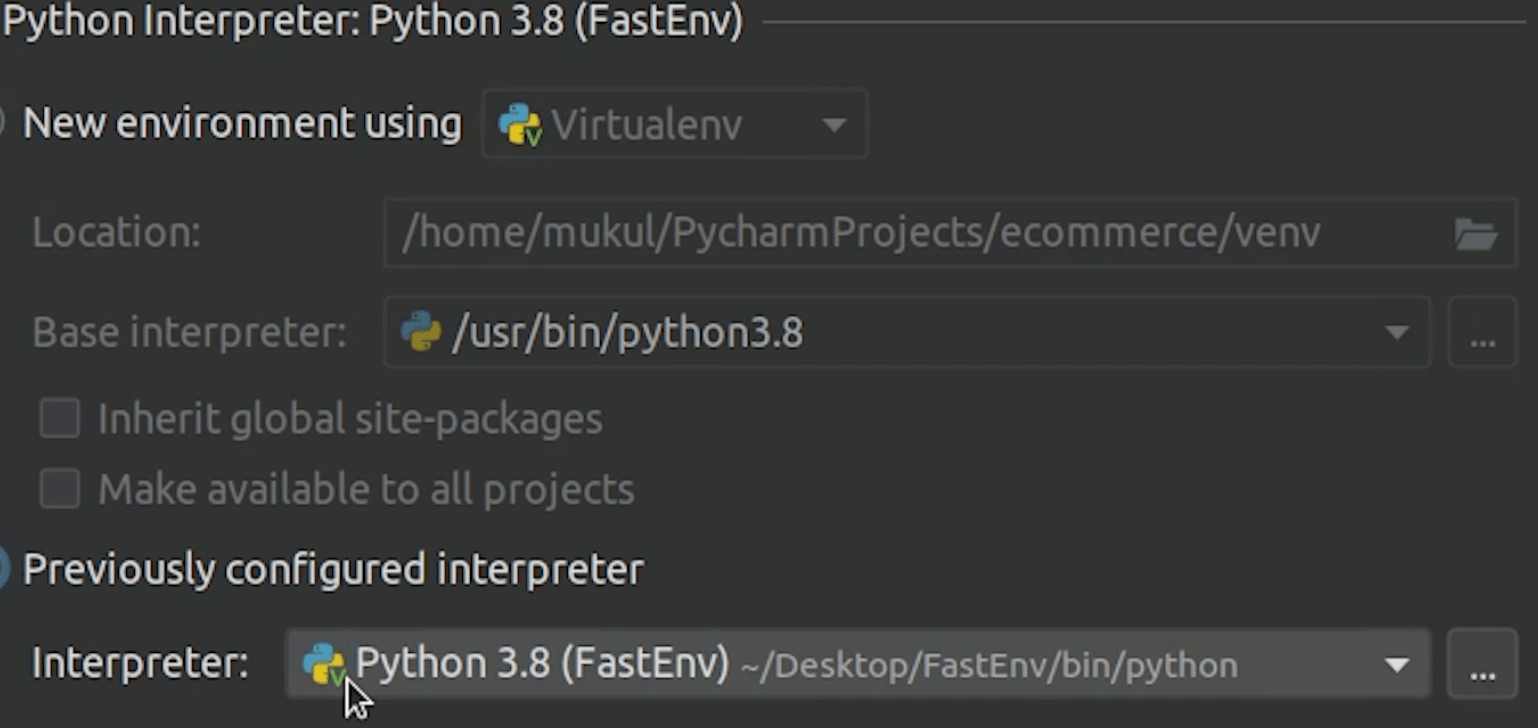The image size is (1538, 728).
Task: Click the FastEnv interpreter Python icon
Action: pos(324,663)
